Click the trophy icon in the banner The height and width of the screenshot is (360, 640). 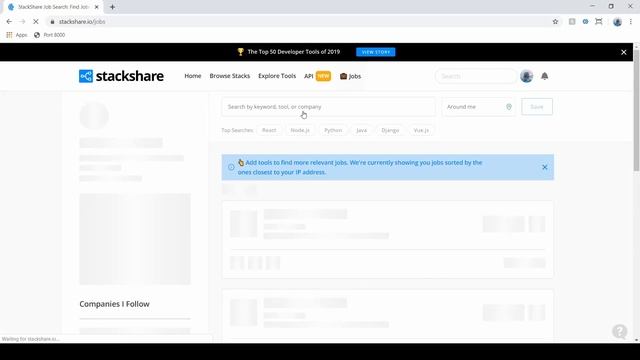[240, 52]
